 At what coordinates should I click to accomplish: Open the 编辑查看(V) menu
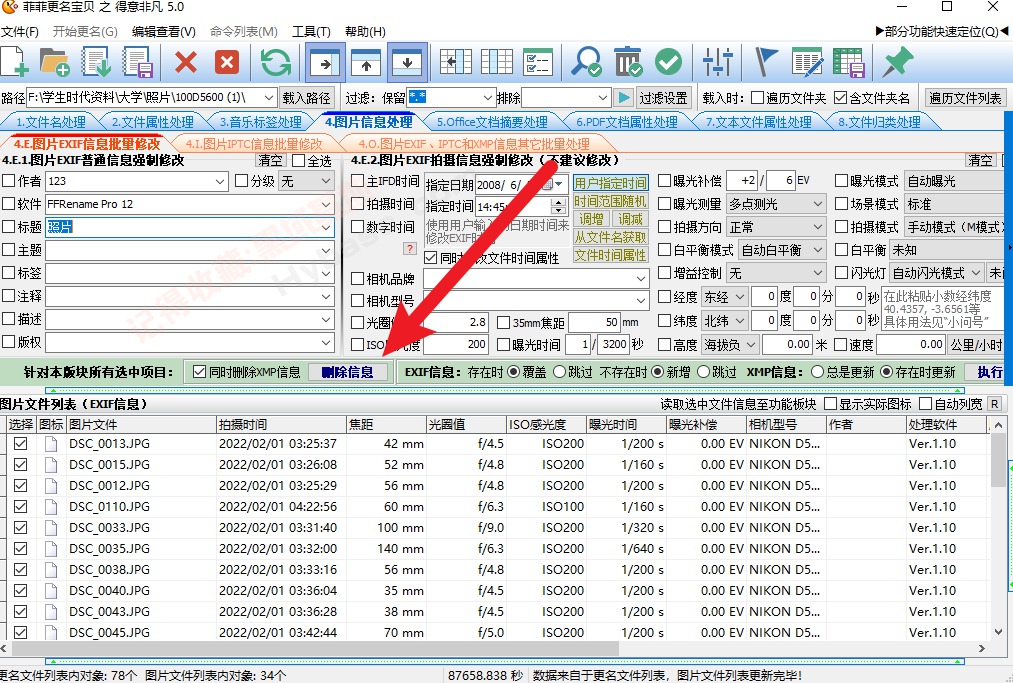point(163,32)
